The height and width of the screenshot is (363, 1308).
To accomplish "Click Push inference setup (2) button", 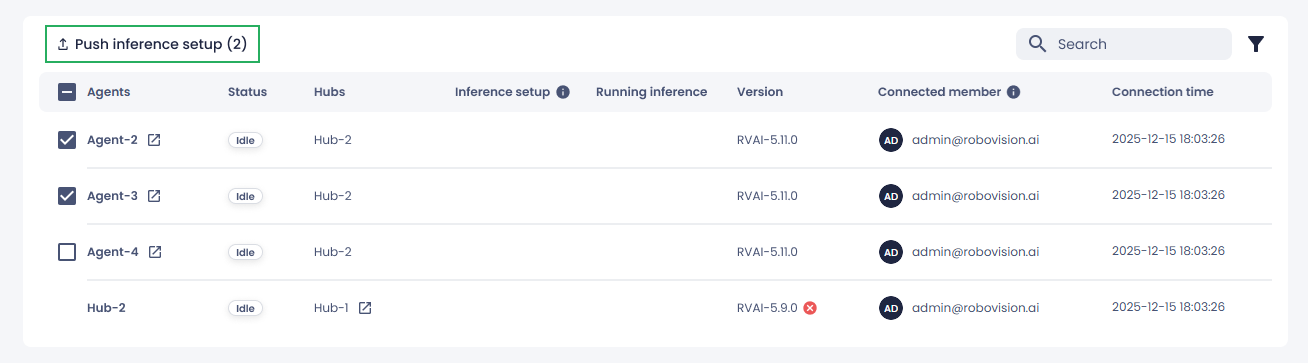I will pos(152,44).
